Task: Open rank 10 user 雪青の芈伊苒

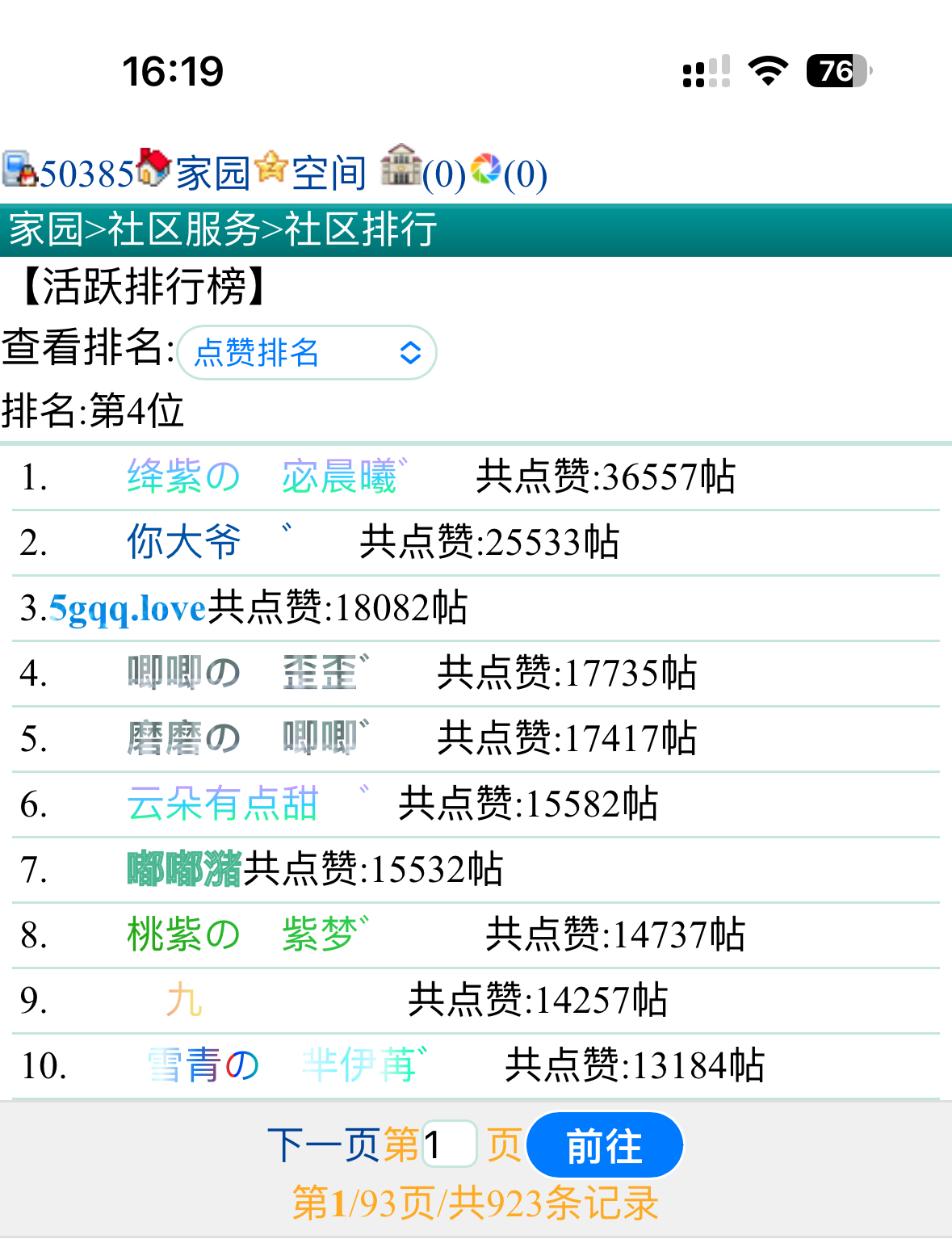Action: coord(287,1065)
